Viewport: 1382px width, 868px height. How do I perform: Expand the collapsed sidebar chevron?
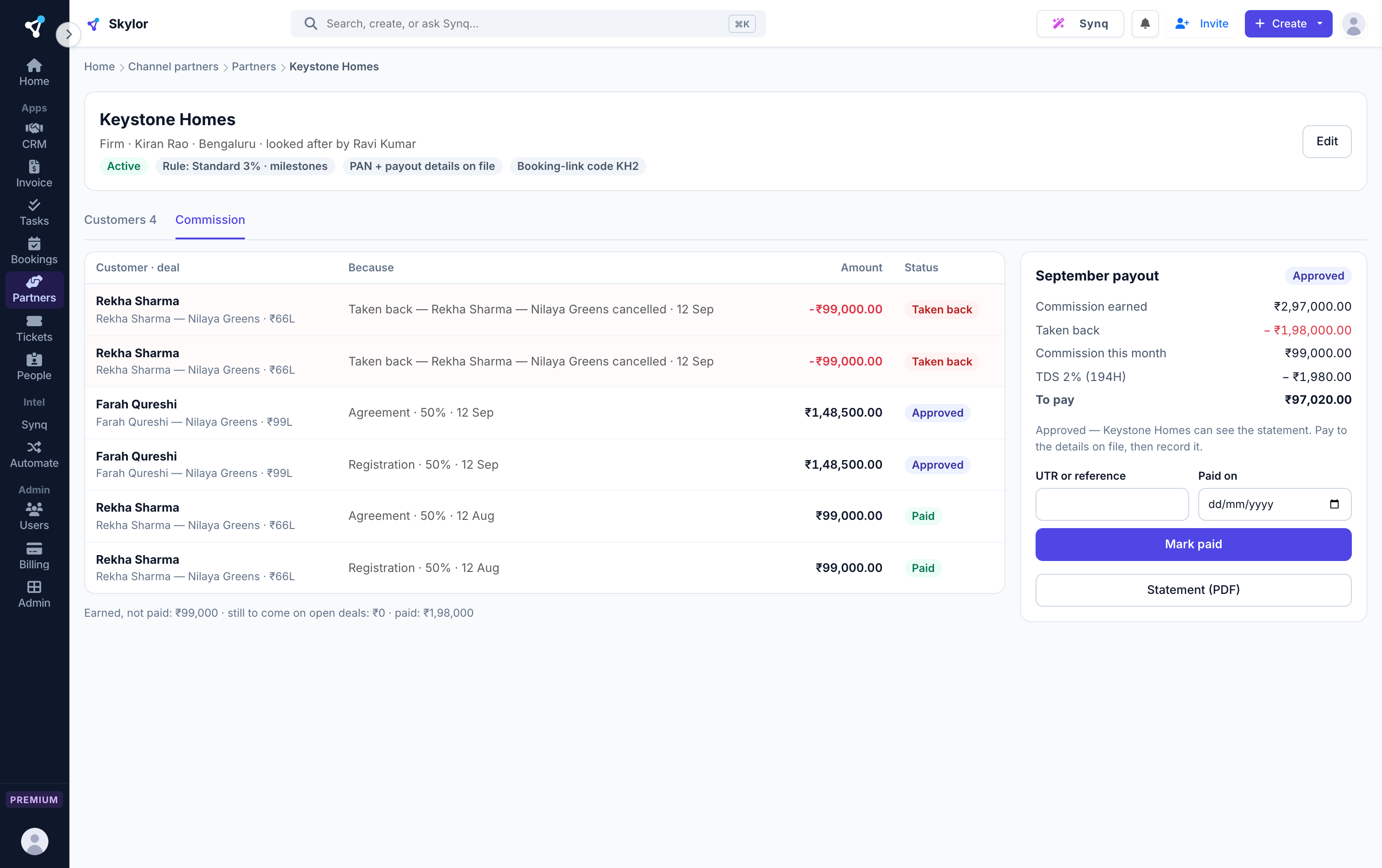pyautogui.click(x=68, y=34)
